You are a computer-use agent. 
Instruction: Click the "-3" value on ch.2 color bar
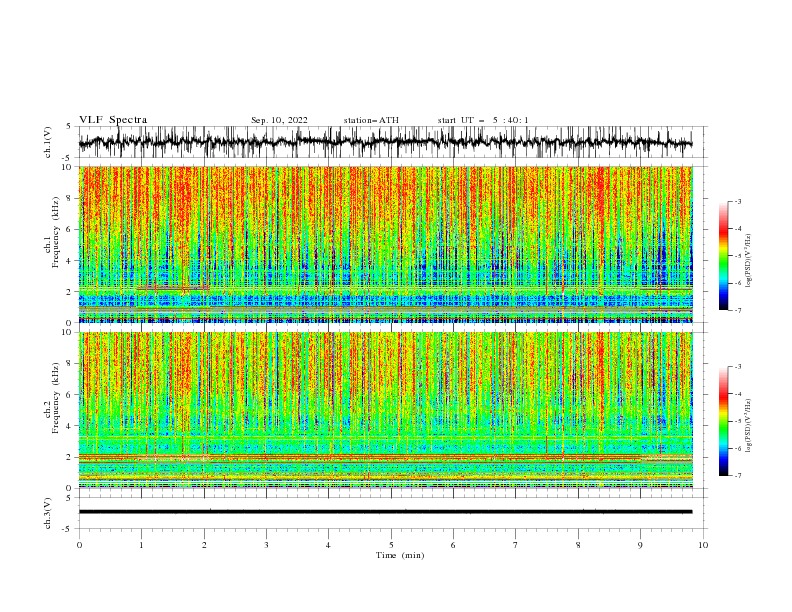pos(738,367)
